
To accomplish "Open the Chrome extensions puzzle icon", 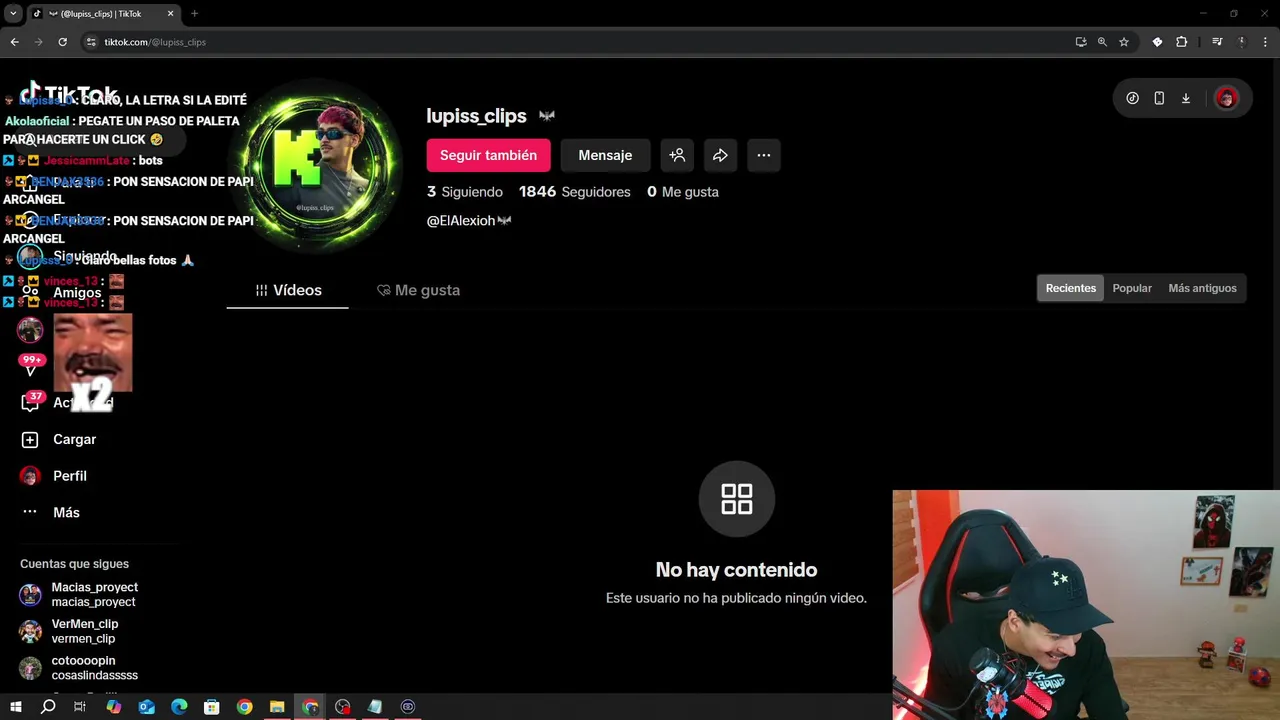I will 1182,42.
